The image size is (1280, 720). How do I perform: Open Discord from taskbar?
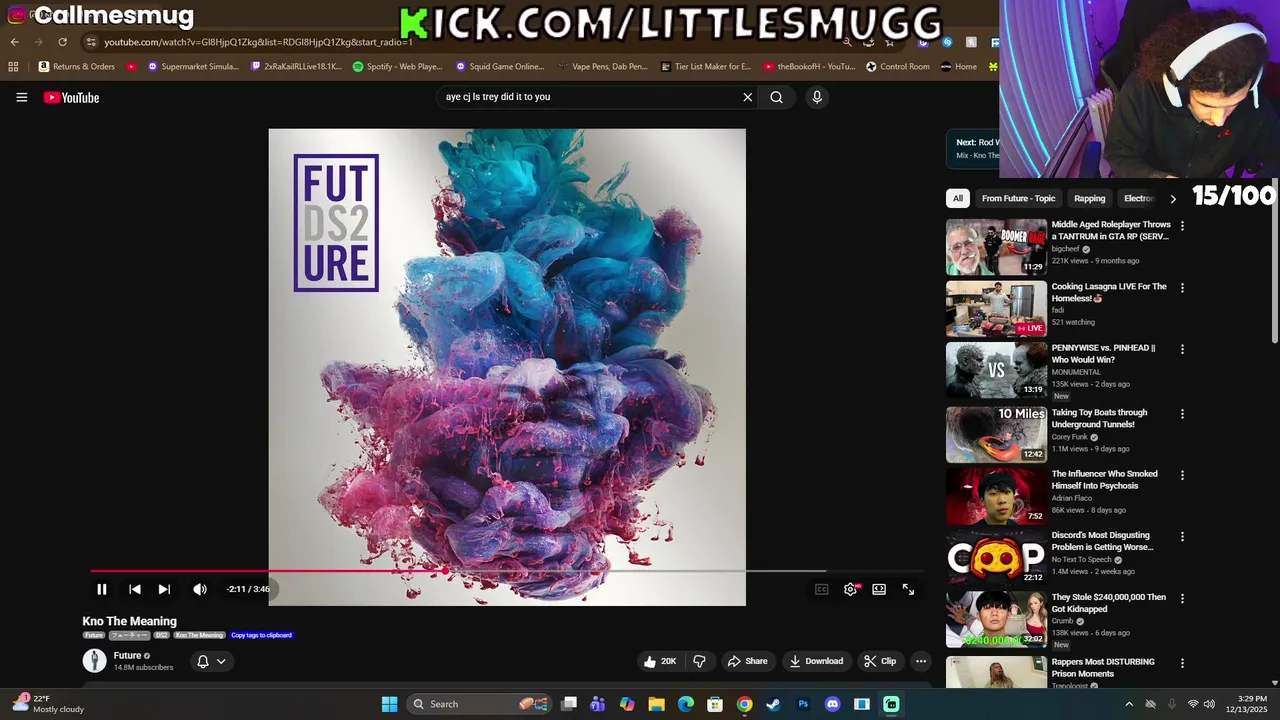[832, 704]
